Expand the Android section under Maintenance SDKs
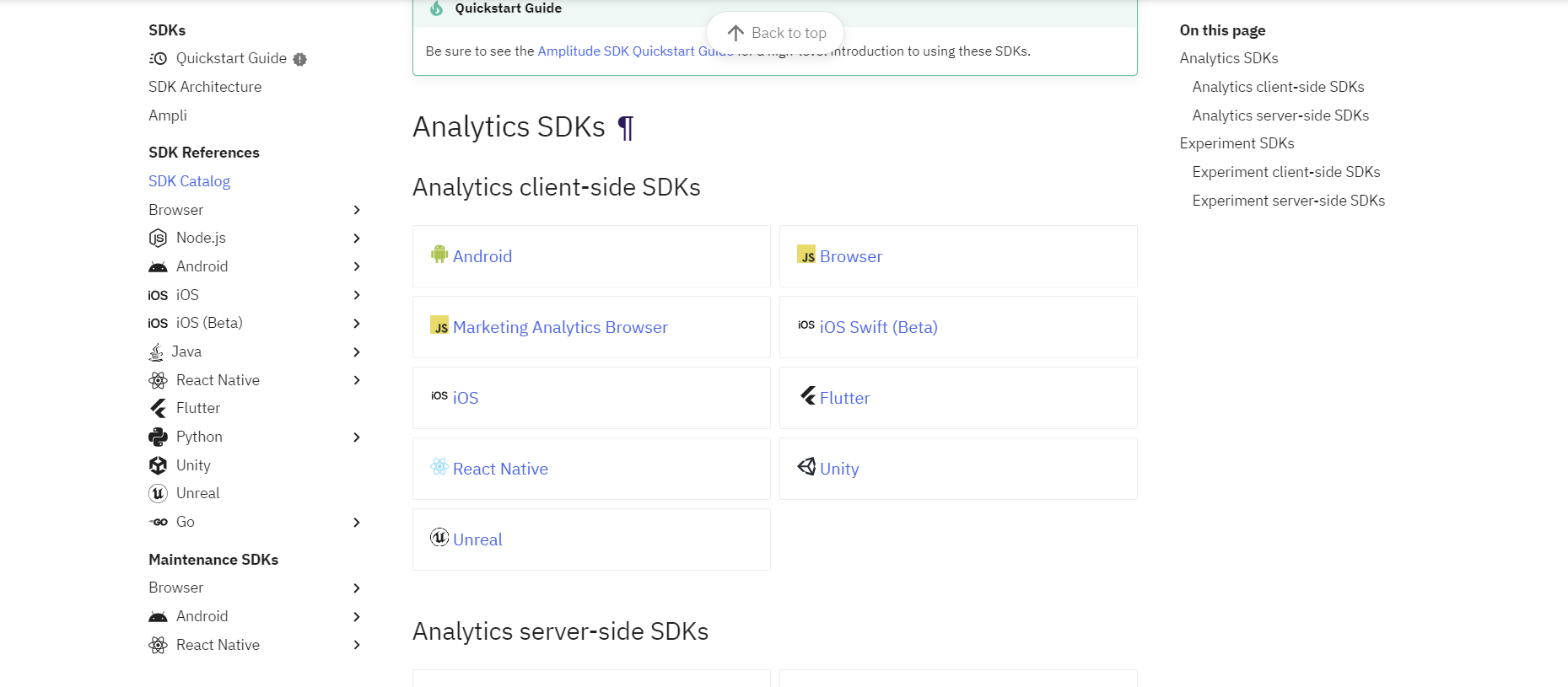Viewport: 1568px width, 687px height. (357, 617)
